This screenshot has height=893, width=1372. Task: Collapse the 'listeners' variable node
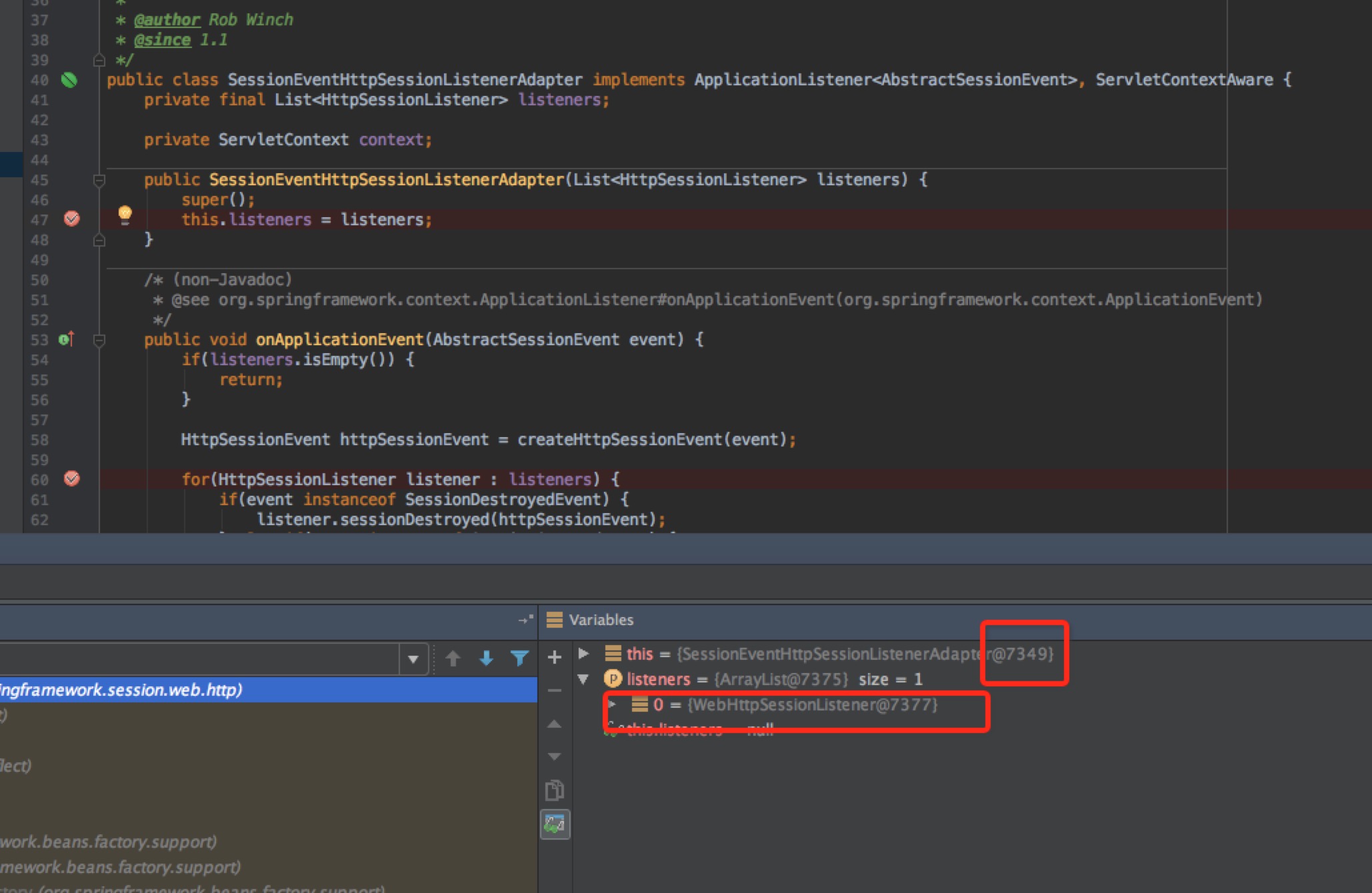pos(584,679)
